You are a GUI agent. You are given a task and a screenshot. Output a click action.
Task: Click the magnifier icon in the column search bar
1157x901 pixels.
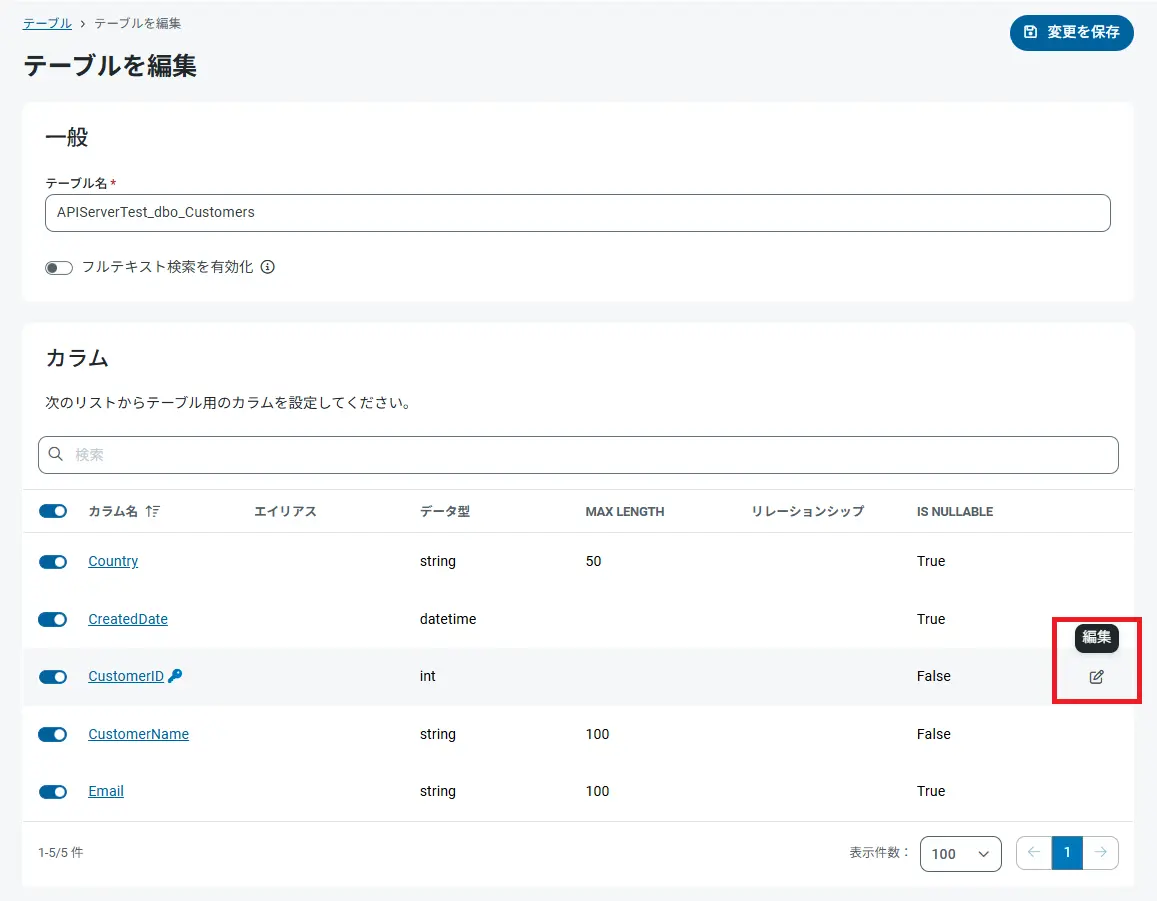point(55,454)
